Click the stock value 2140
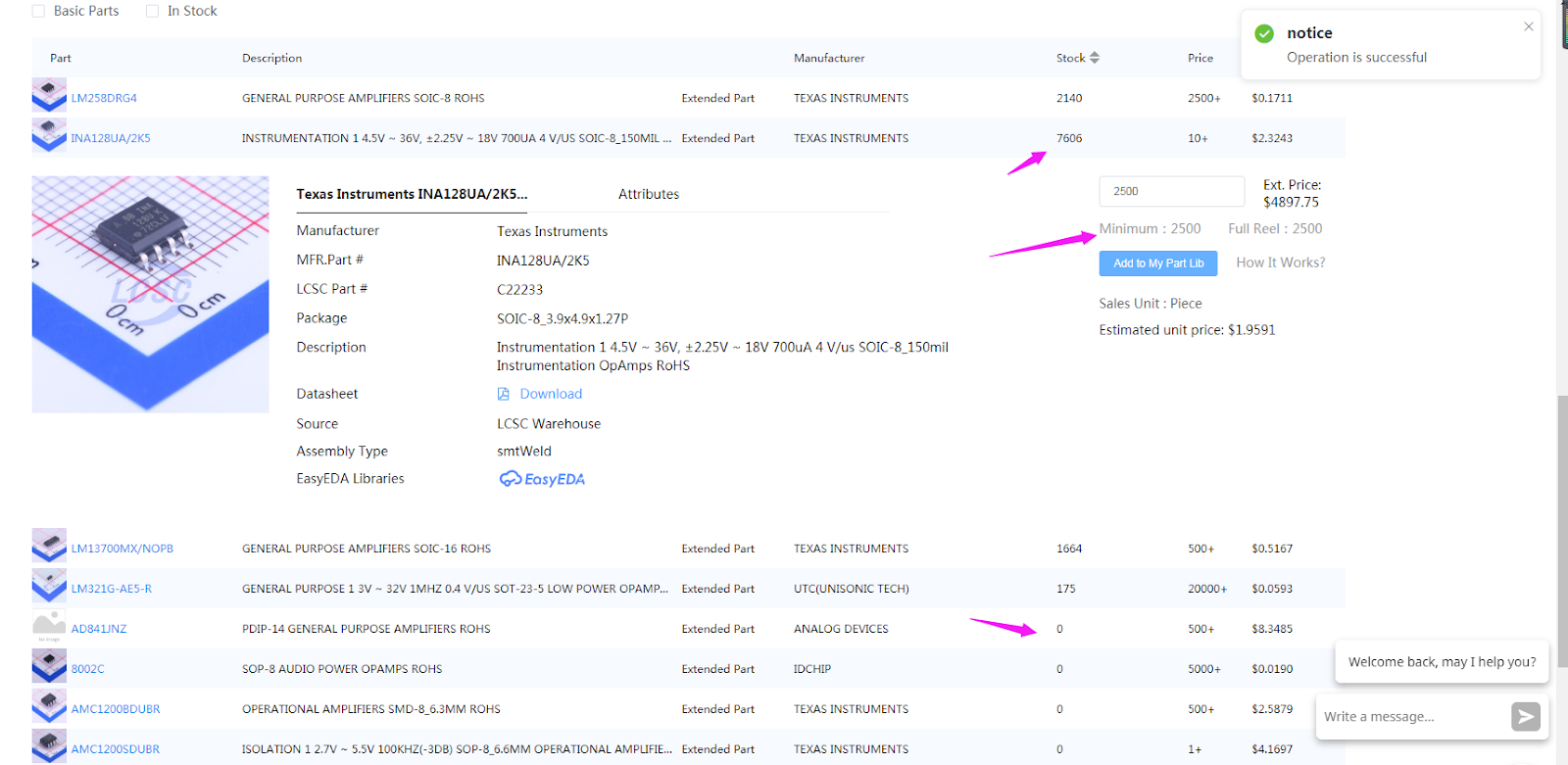This screenshot has height=765, width=1568. tap(1069, 98)
